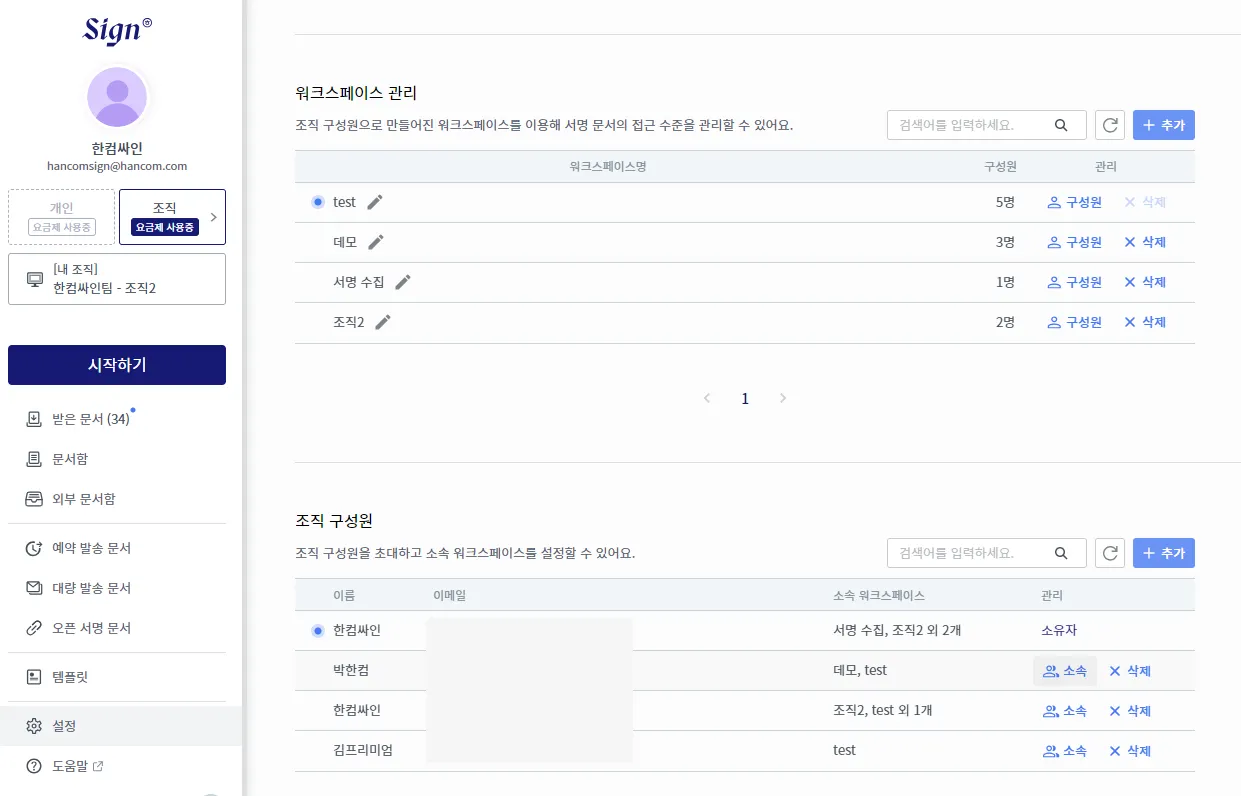The image size is (1241, 796).
Task: Select the test workspace radio button
Action: (318, 202)
